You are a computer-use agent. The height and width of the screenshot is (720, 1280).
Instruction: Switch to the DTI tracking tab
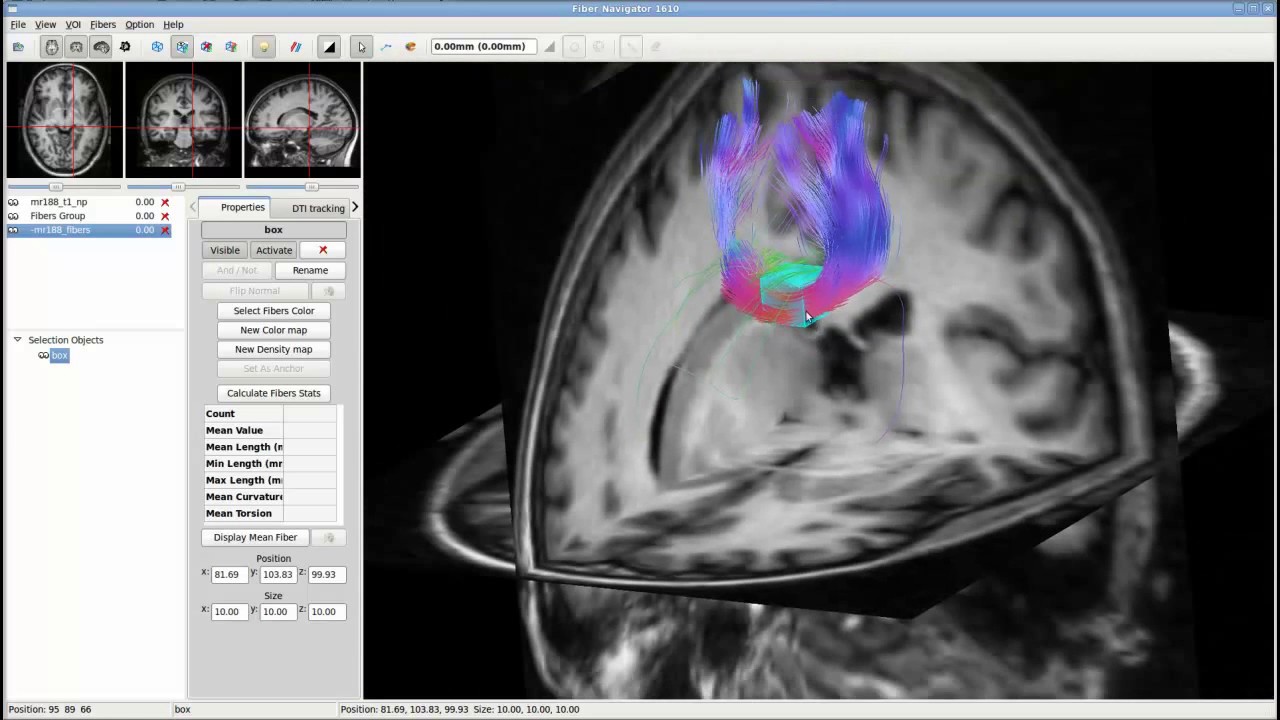pyautogui.click(x=318, y=208)
